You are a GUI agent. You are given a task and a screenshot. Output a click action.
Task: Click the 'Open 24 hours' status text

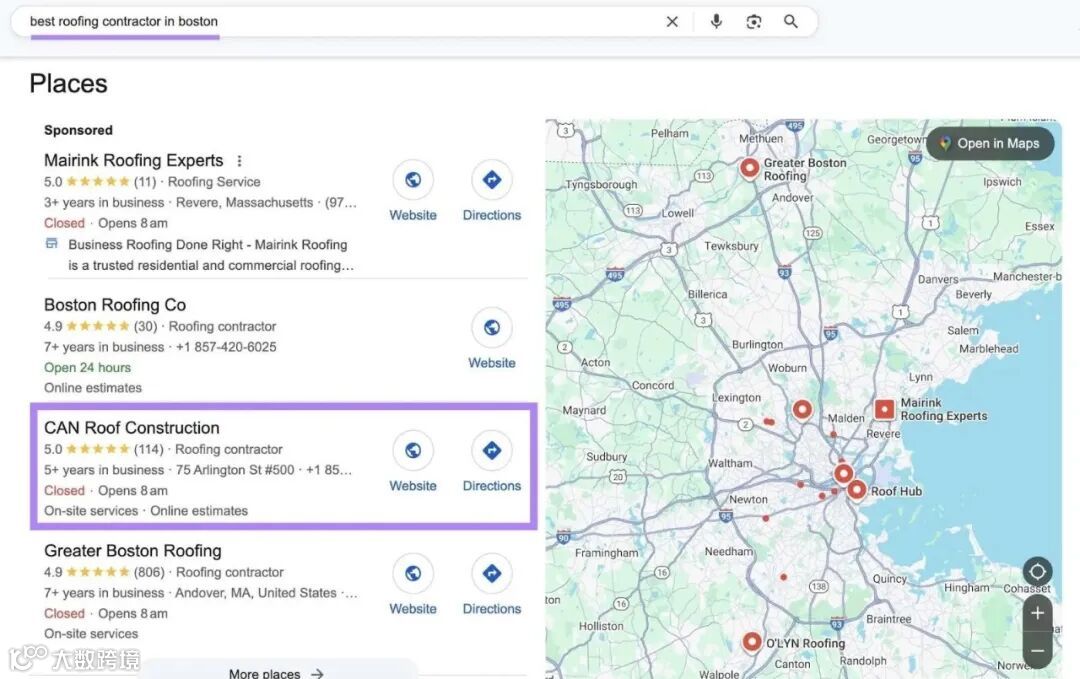pos(87,368)
